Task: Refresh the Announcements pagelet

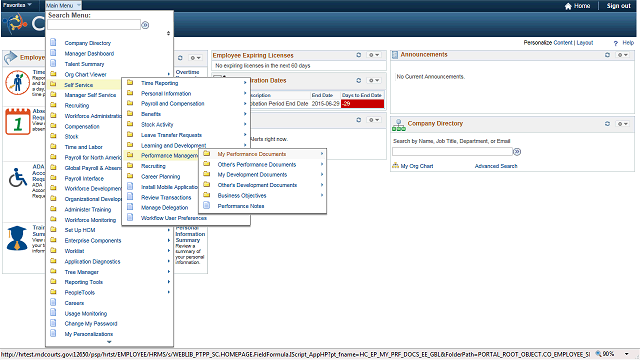Action: coord(607,55)
